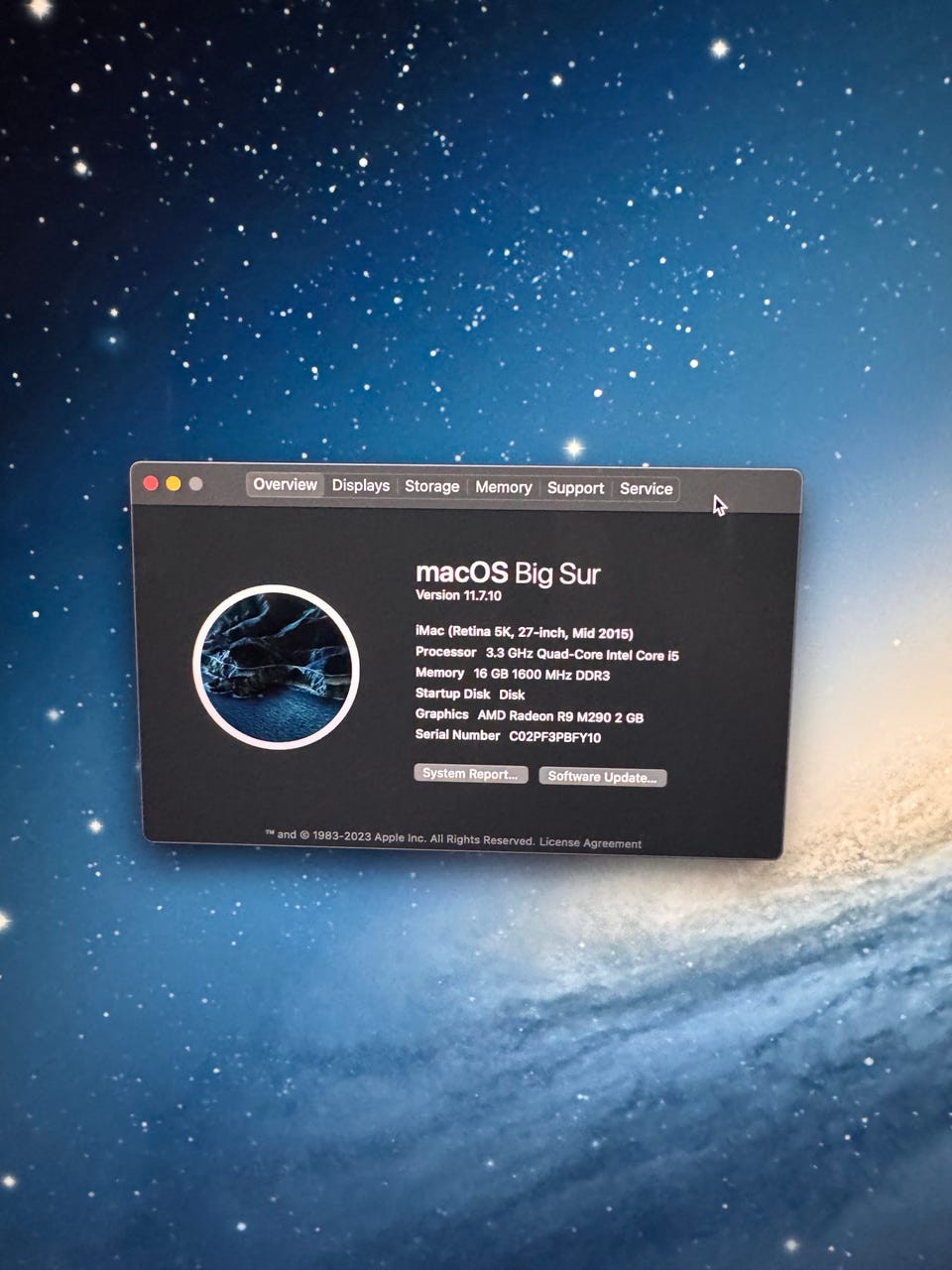Switch to the Overview tab

coord(285,484)
